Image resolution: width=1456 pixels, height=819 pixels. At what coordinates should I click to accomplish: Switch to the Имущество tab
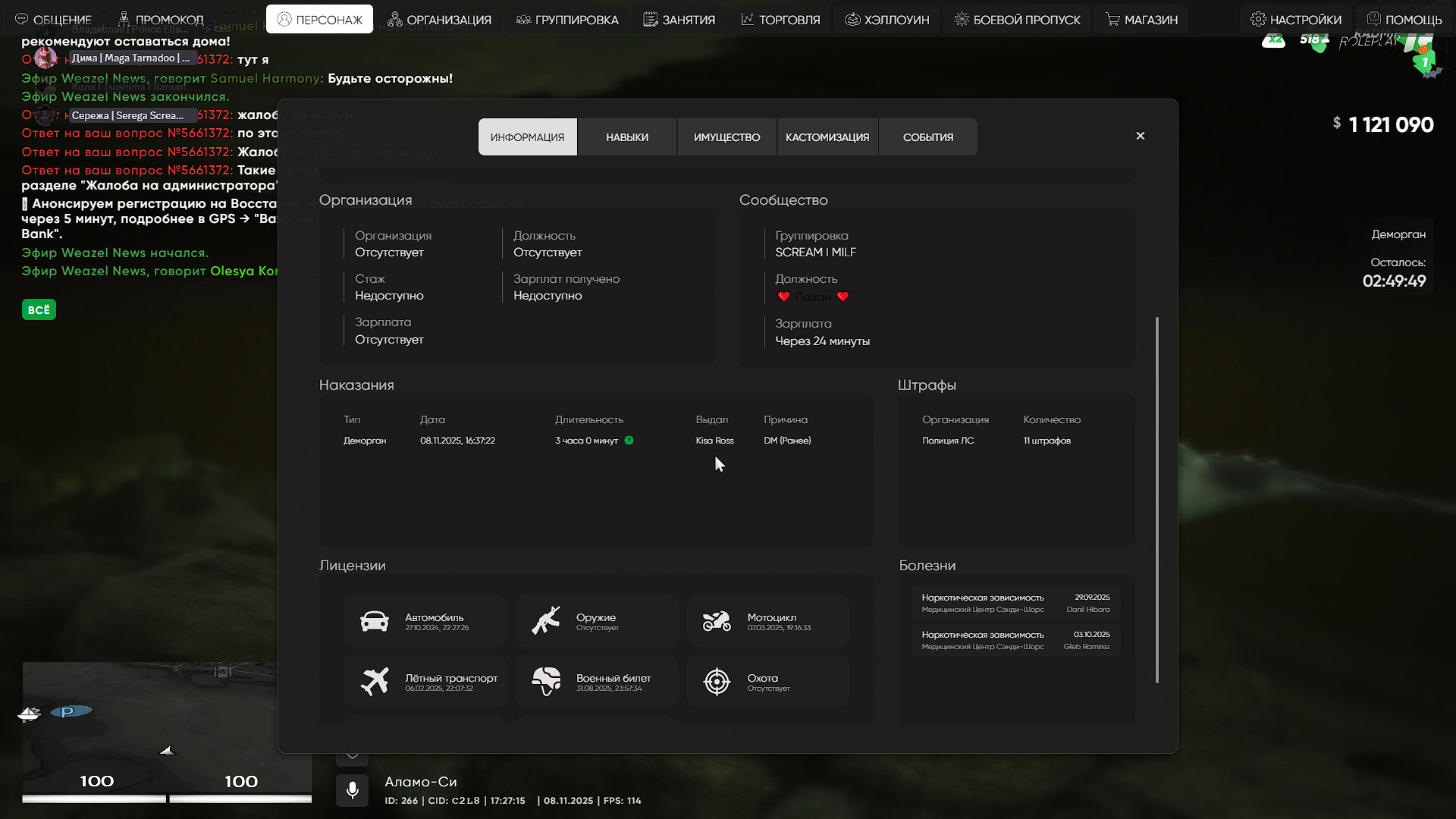click(726, 137)
